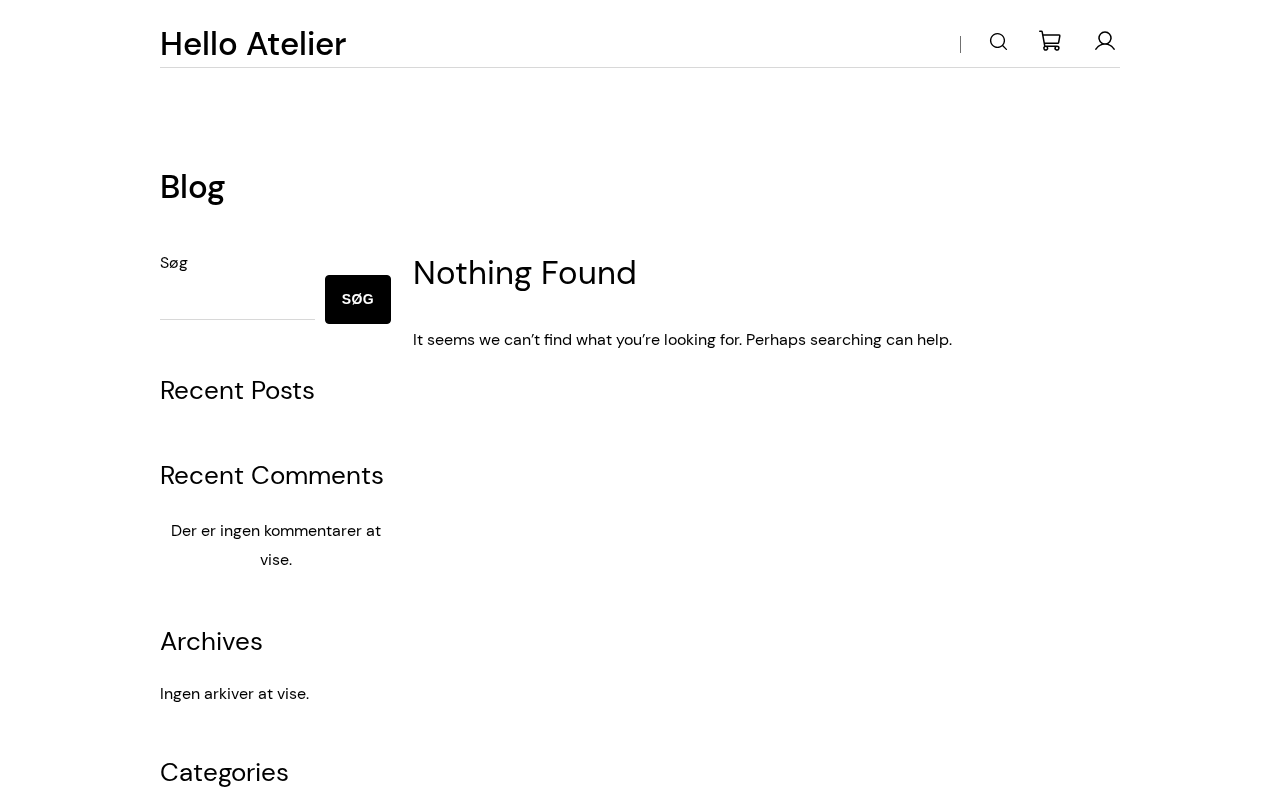The height and width of the screenshot is (800, 1280).
Task: Click the Søg label above search field
Action: click(x=174, y=263)
